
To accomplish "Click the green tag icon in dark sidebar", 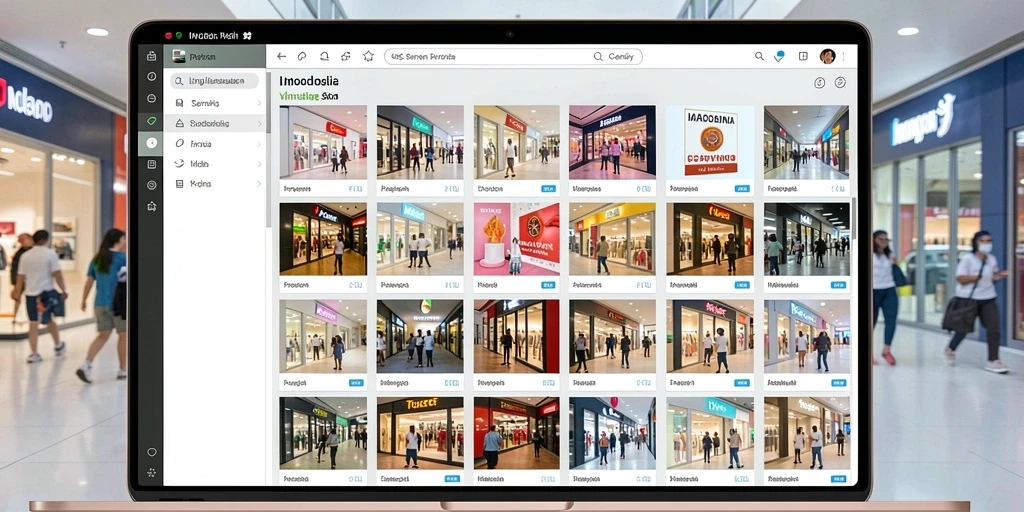I will [152, 121].
